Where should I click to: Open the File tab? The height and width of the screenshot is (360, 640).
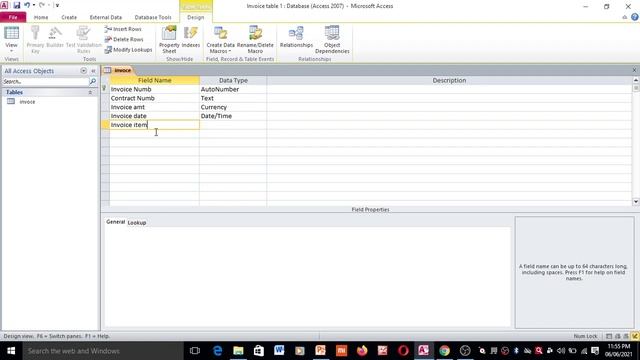click(13, 17)
